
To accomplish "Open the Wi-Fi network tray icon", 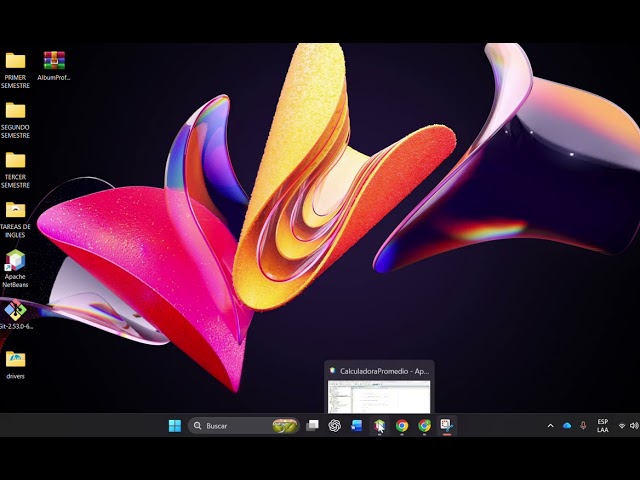I will [x=622, y=426].
